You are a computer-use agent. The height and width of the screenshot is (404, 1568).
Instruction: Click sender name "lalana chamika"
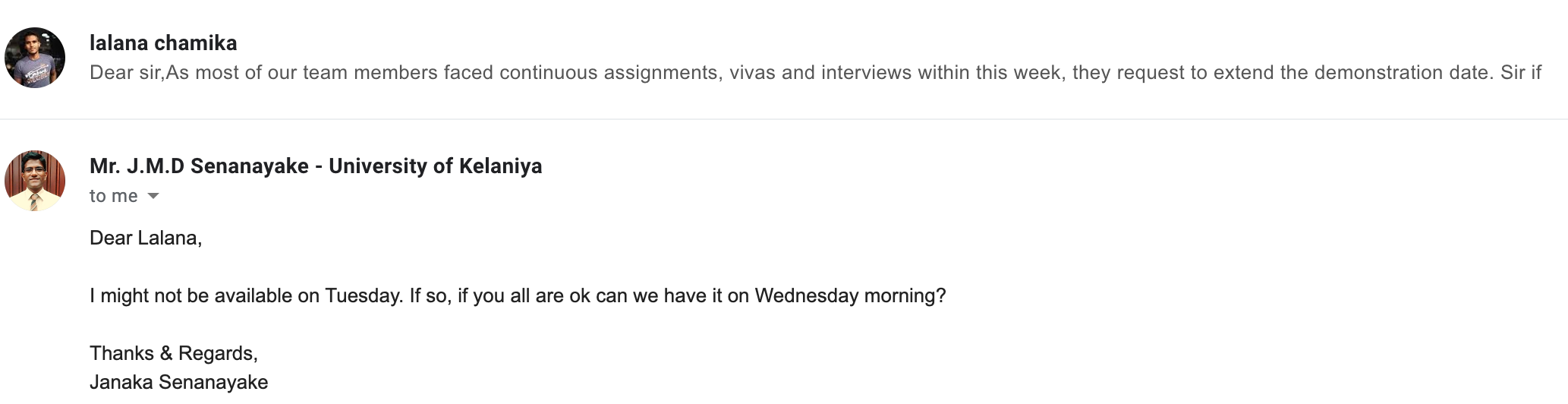click(x=163, y=43)
